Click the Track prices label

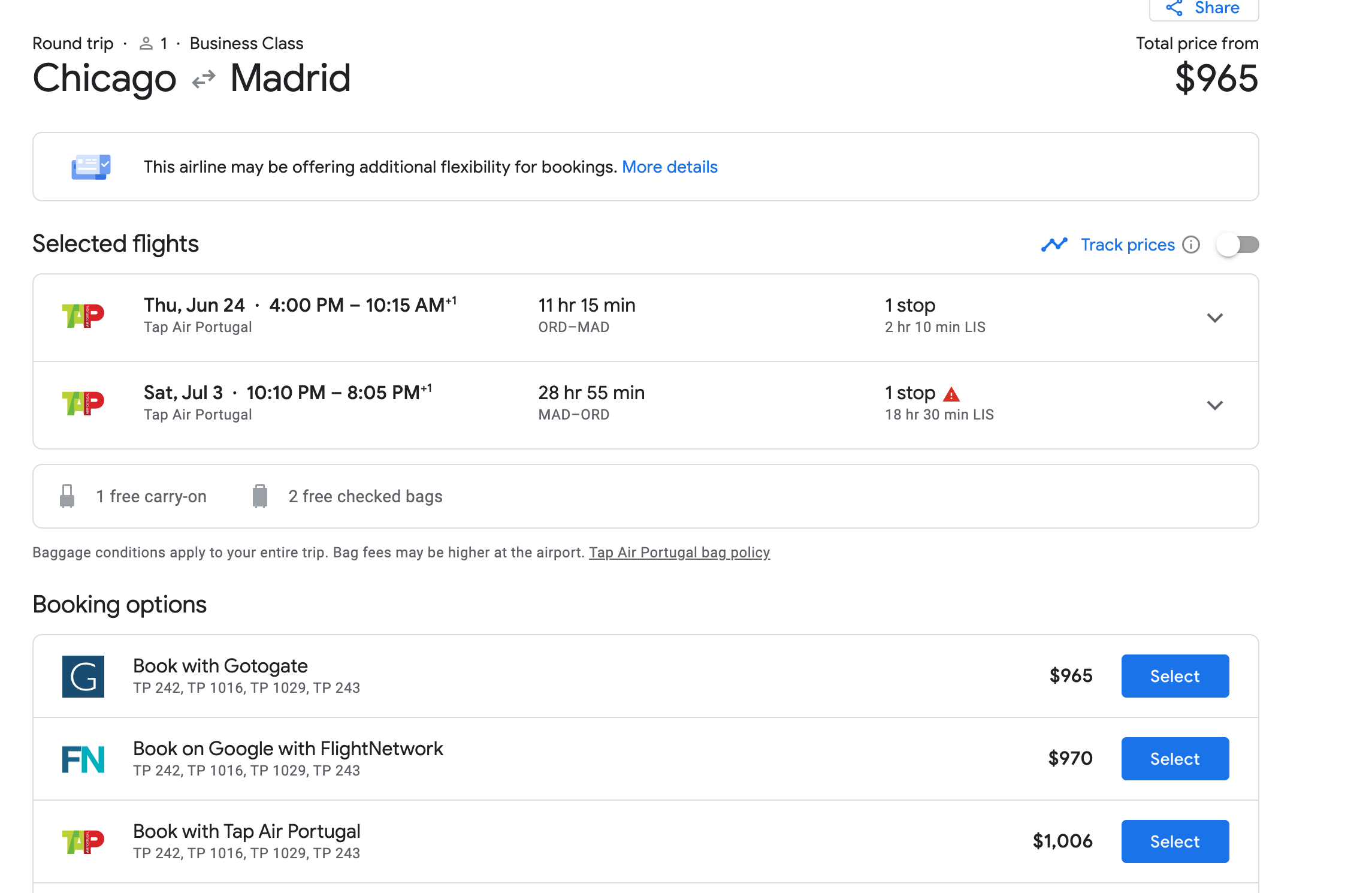[x=1128, y=245]
